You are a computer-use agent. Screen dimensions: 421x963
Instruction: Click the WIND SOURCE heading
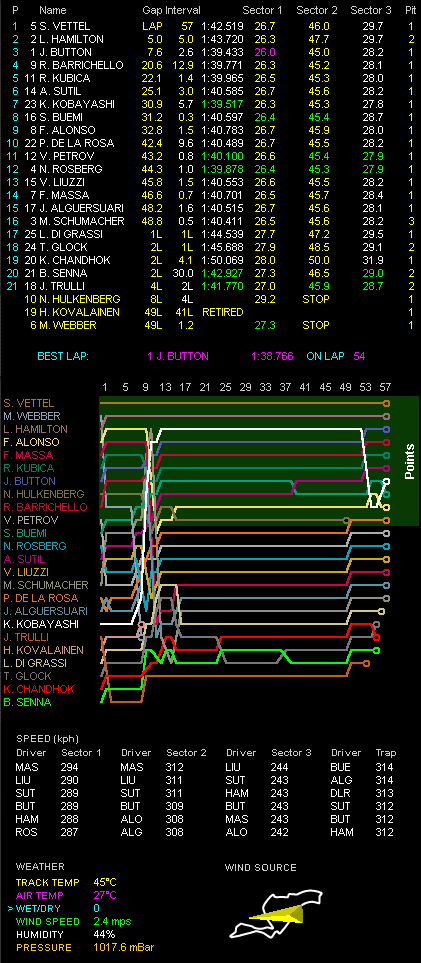click(261, 868)
